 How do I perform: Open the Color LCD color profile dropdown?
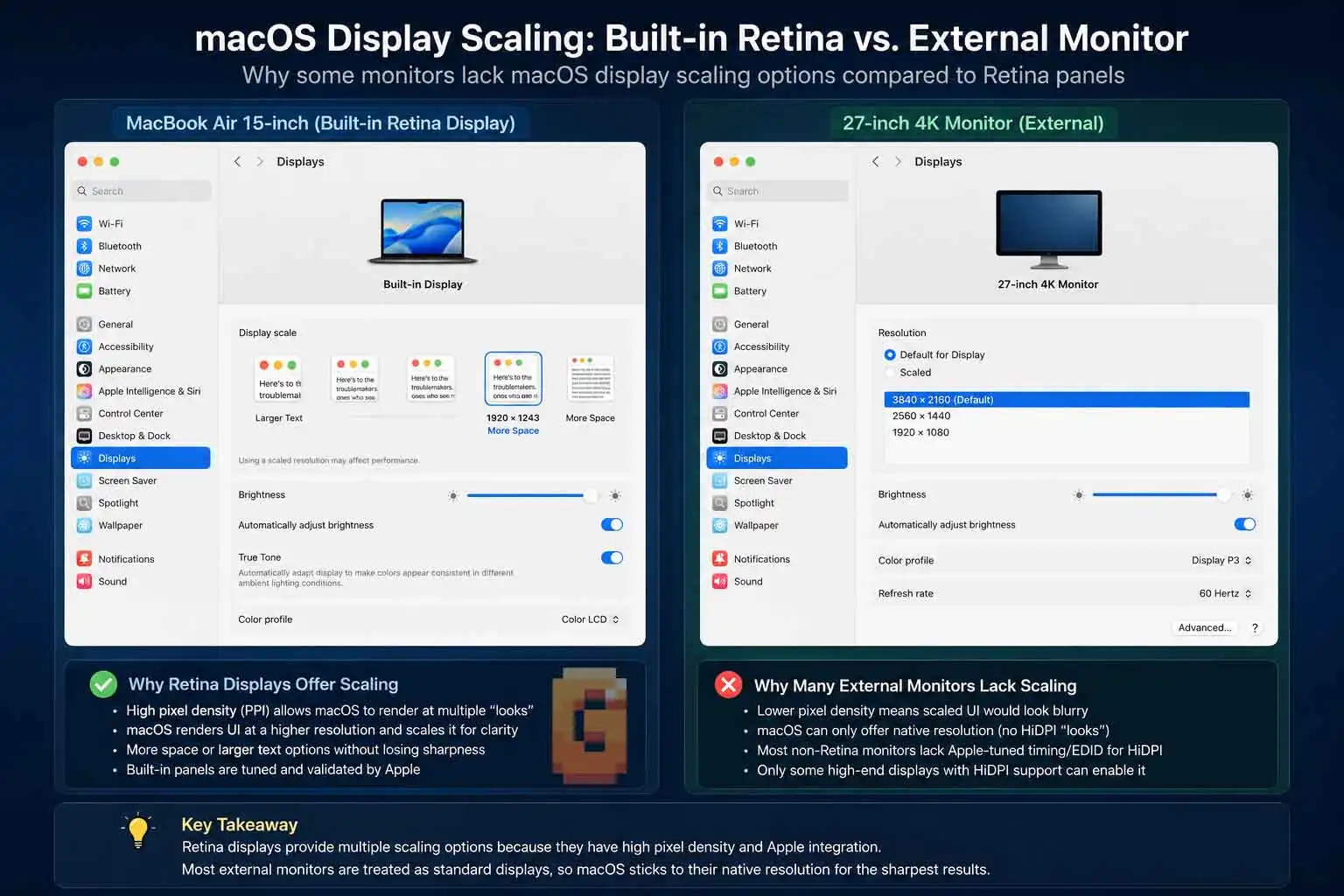click(591, 619)
